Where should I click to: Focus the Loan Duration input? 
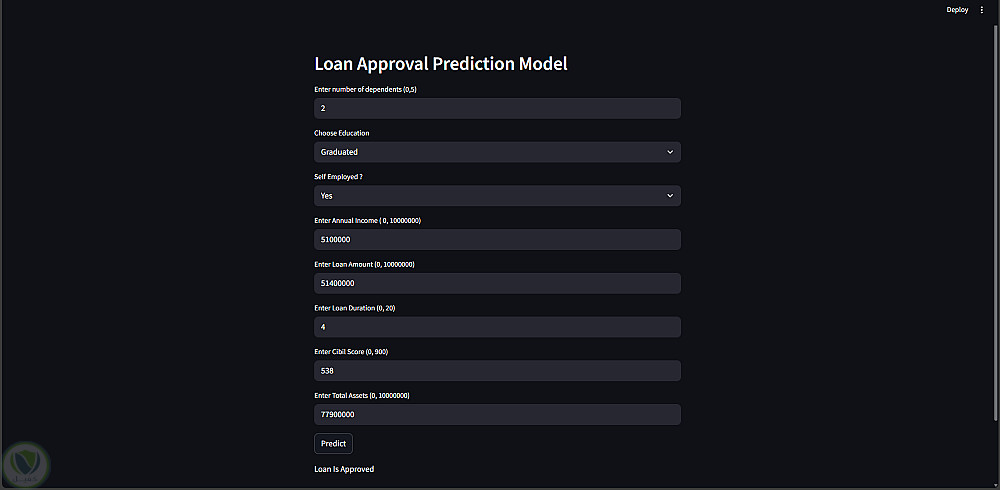[x=497, y=327]
